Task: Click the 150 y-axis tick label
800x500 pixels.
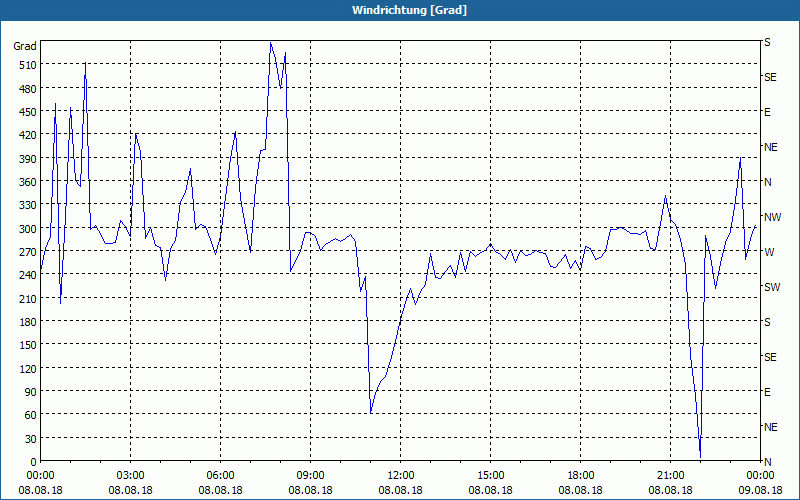Action: point(28,345)
